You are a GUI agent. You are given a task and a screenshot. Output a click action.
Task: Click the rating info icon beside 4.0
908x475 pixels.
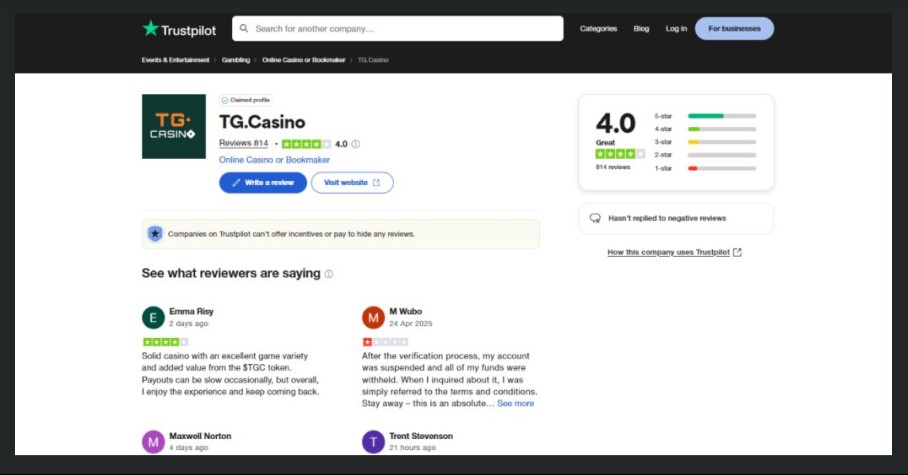pyautogui.click(x=356, y=144)
